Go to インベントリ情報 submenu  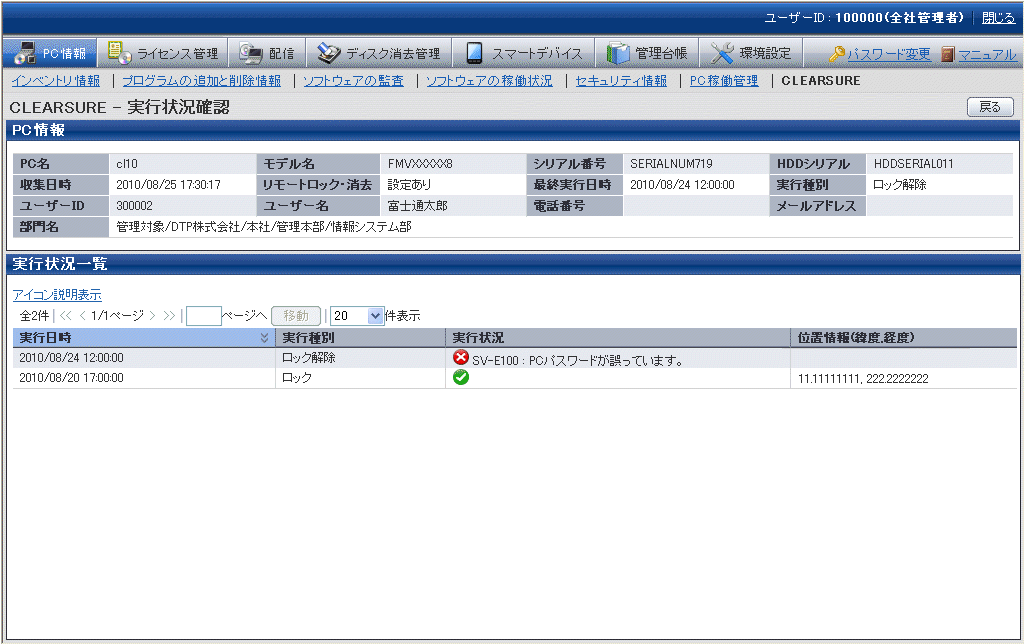tap(56, 81)
